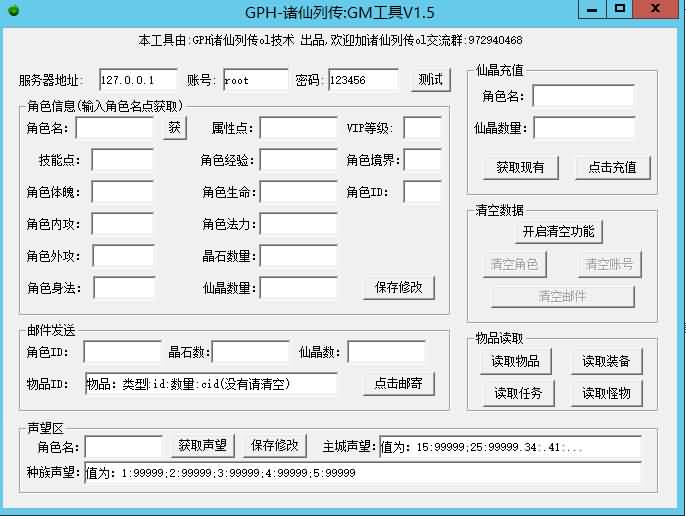
Task: Click 保存修改 in the 角色信息 group
Action: pos(399,287)
